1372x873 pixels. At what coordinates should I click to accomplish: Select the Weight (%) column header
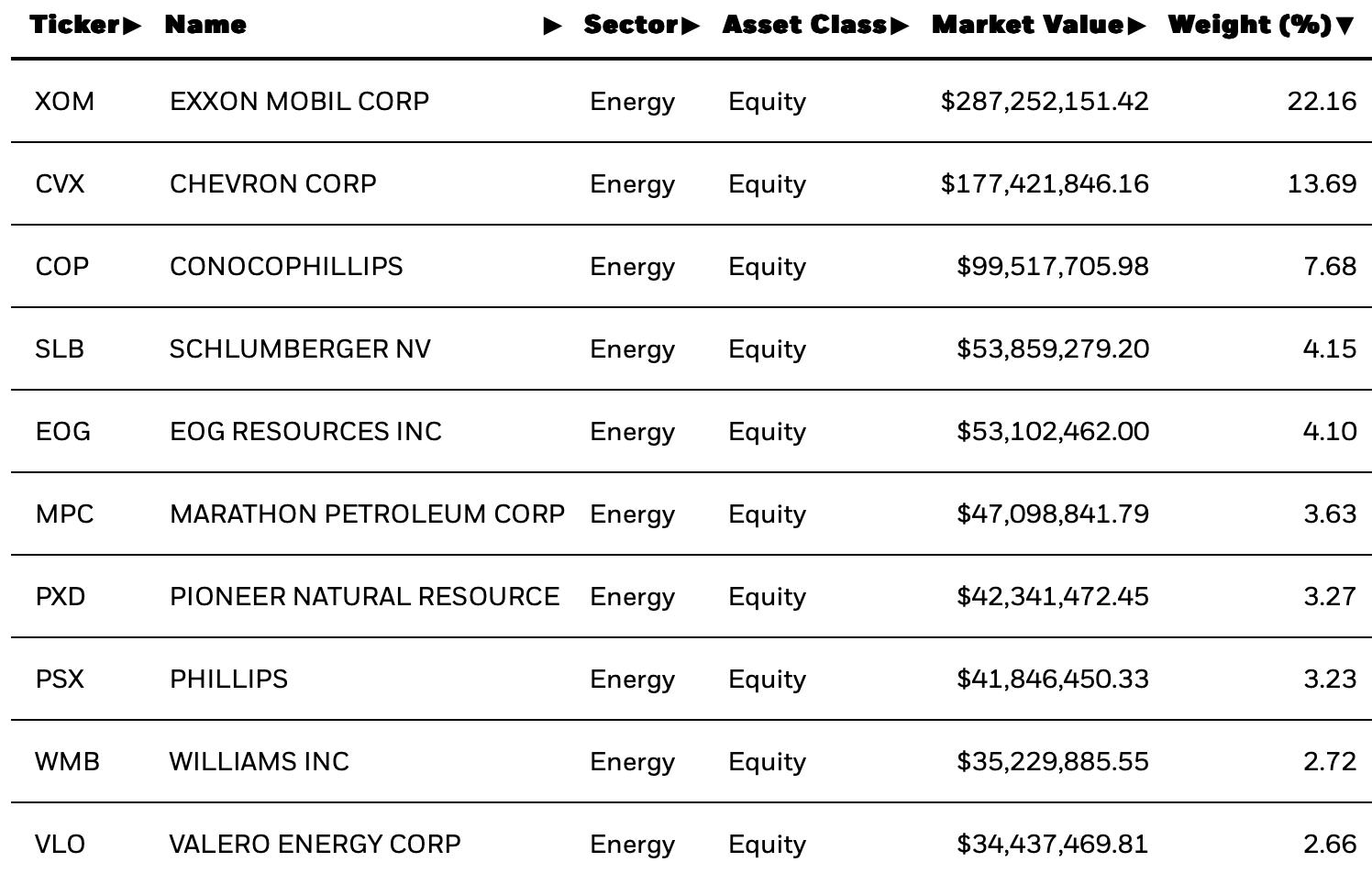point(1250,25)
